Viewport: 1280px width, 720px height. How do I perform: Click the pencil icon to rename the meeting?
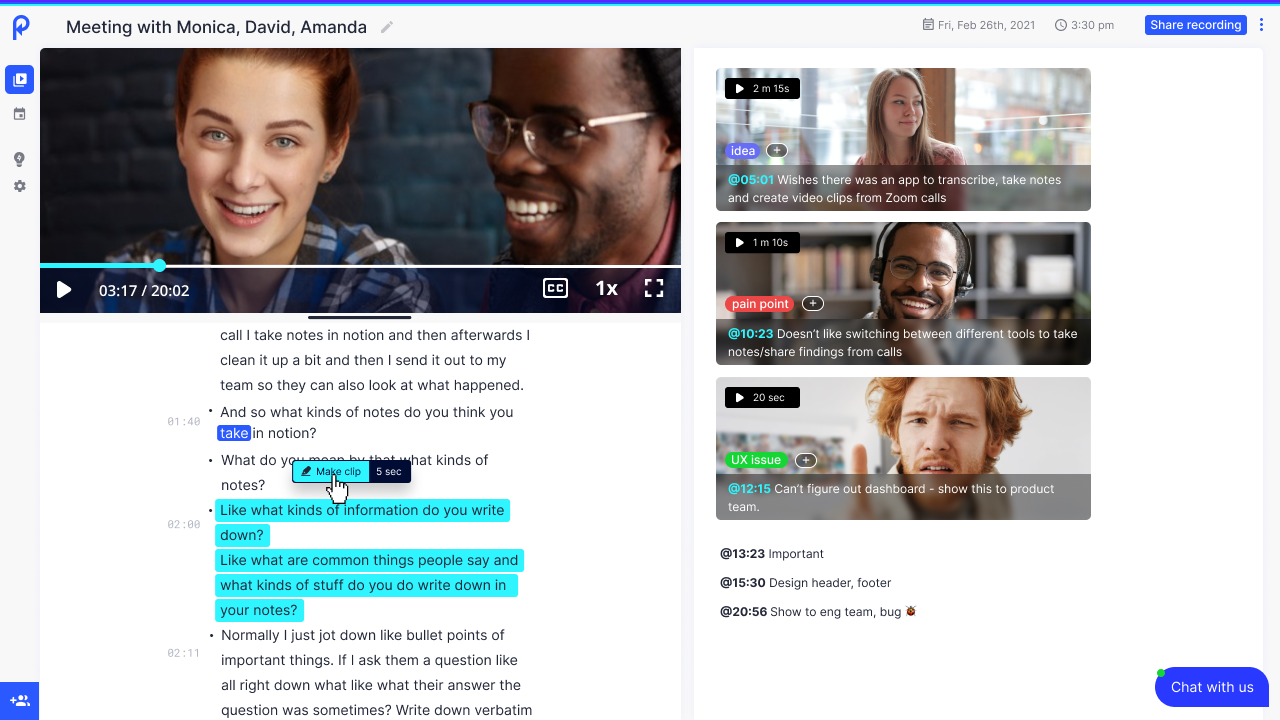(387, 27)
